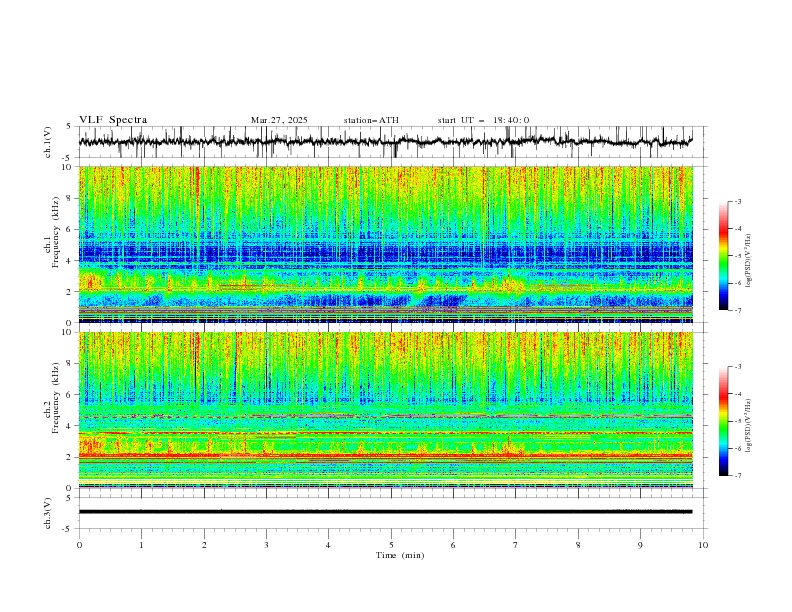Click time axis tick label '5'
Viewport: 792px width, 612px height.
coord(391,545)
